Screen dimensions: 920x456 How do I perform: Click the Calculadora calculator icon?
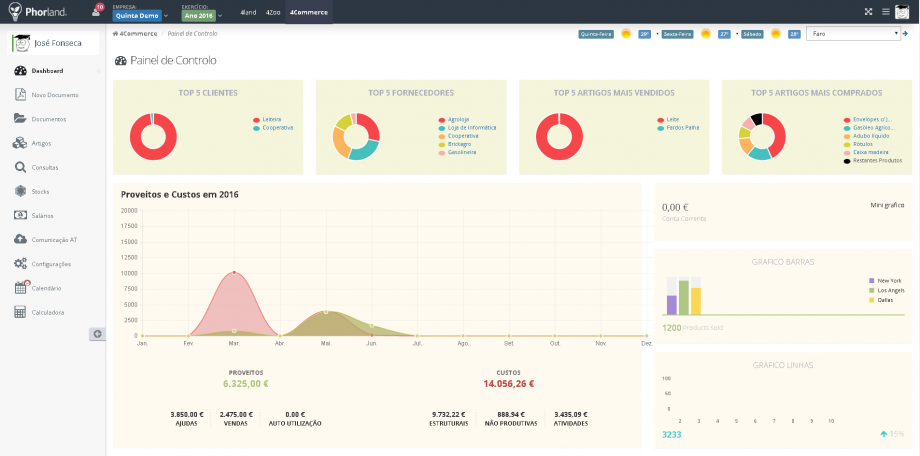(21, 312)
